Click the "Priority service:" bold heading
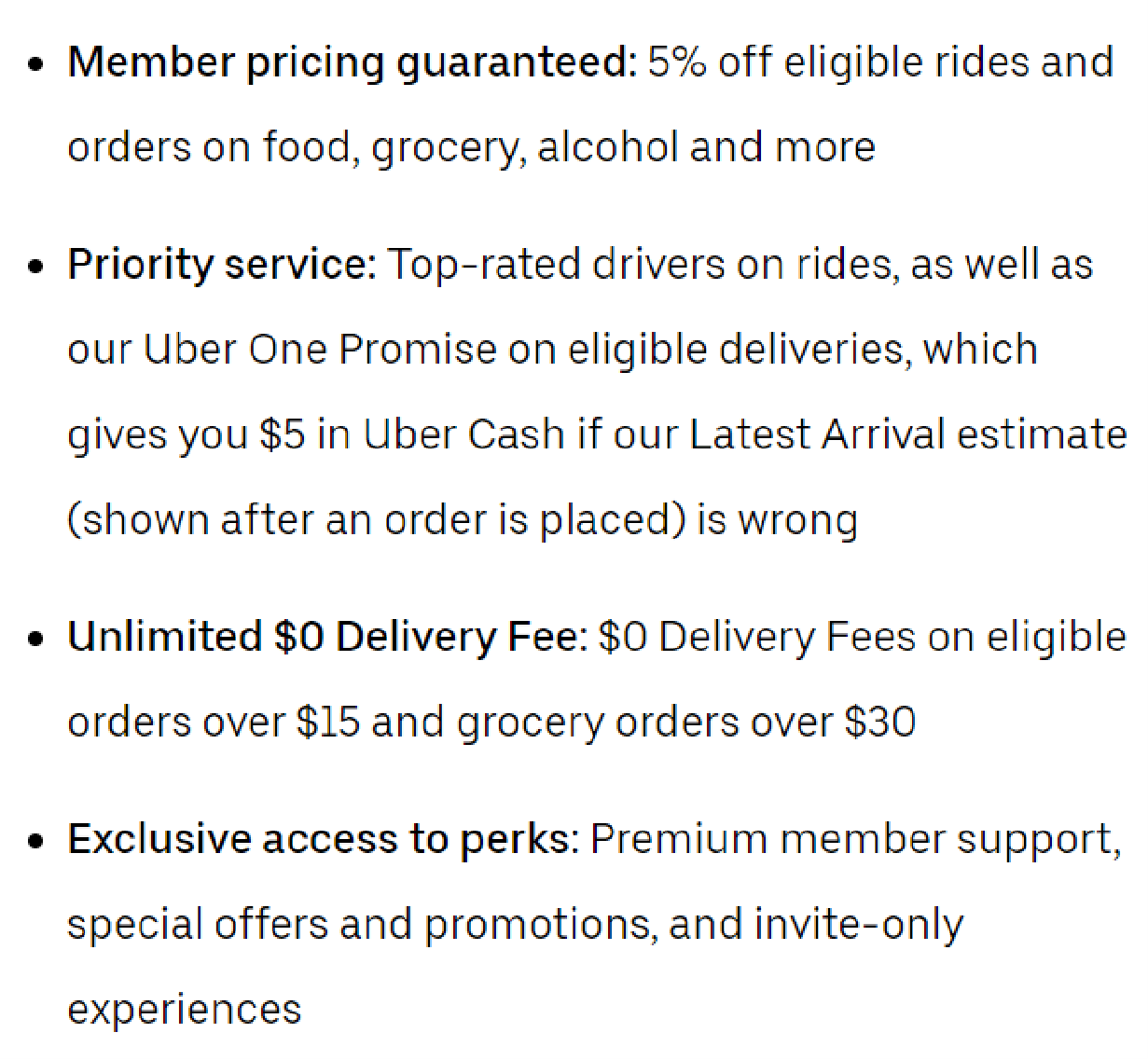The height and width of the screenshot is (1060, 1148). point(222,265)
